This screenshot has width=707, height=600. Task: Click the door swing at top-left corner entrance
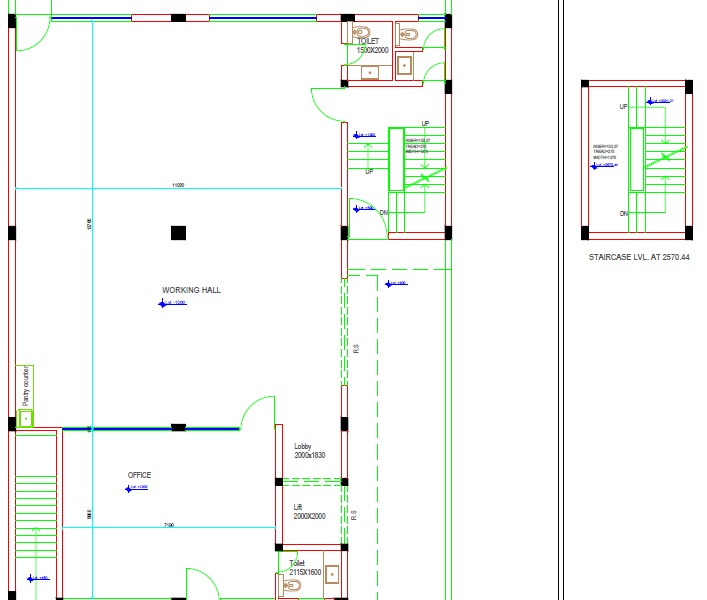tap(33, 33)
